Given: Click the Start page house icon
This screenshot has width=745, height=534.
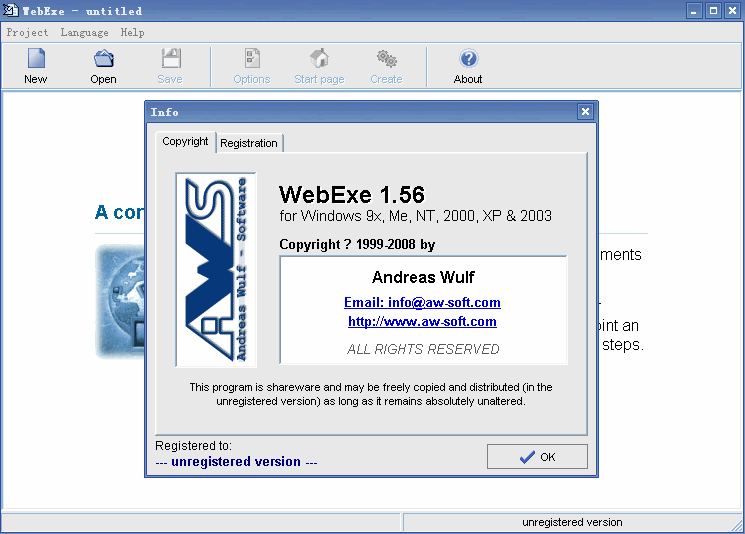Looking at the screenshot, I should point(319,58).
